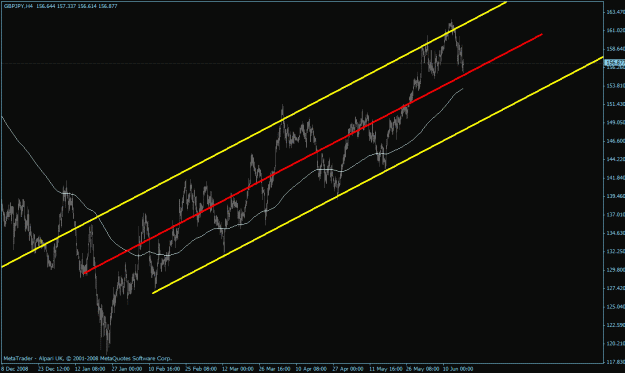Click the 153.81 price axis label
This screenshot has width=625, height=373.
(x=615, y=86)
